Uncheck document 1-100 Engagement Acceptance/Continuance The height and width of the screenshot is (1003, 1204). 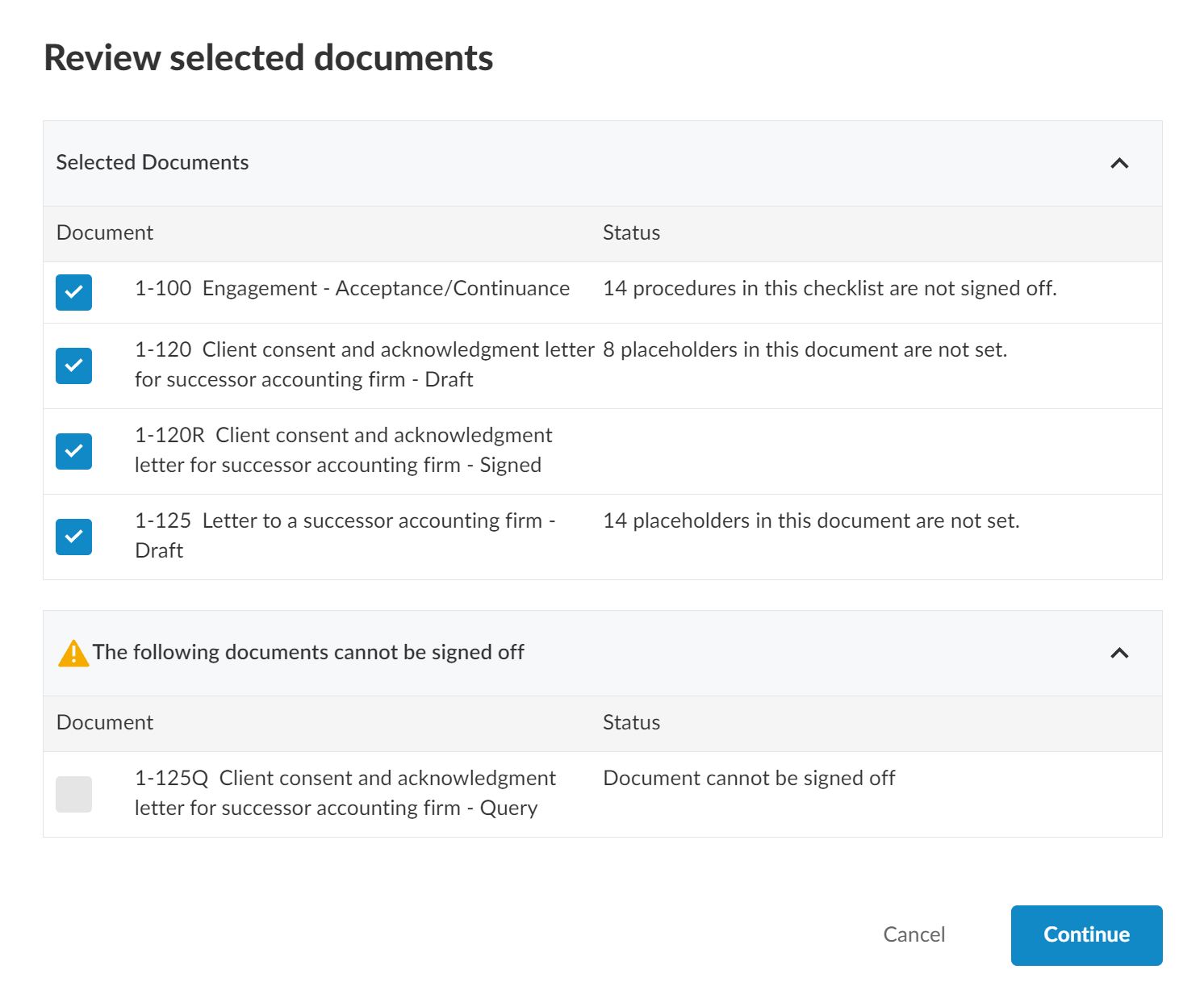click(x=73, y=292)
